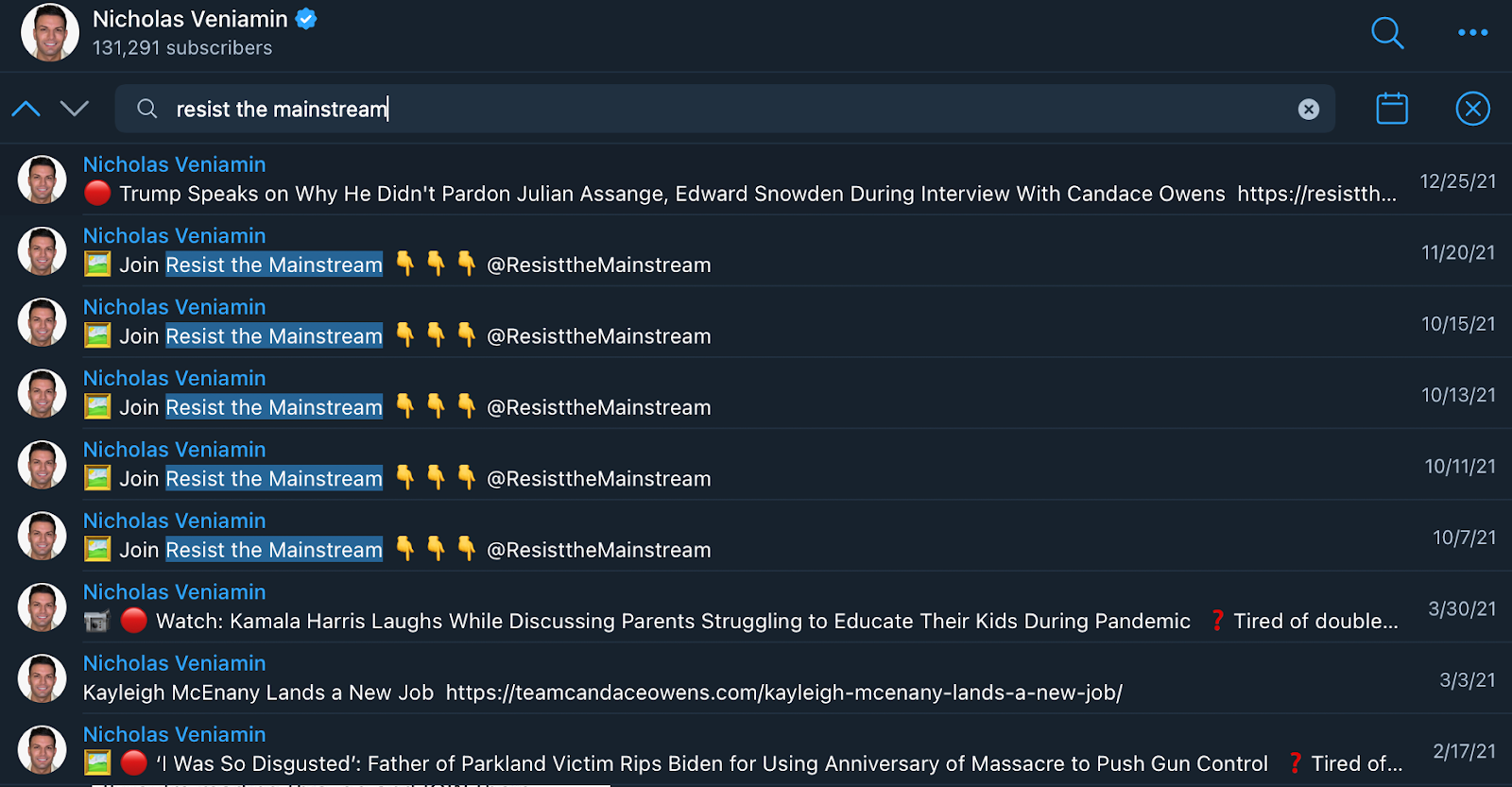
Task: Click the verified badge beside Nicholas Veniamin
Action: click(x=306, y=19)
